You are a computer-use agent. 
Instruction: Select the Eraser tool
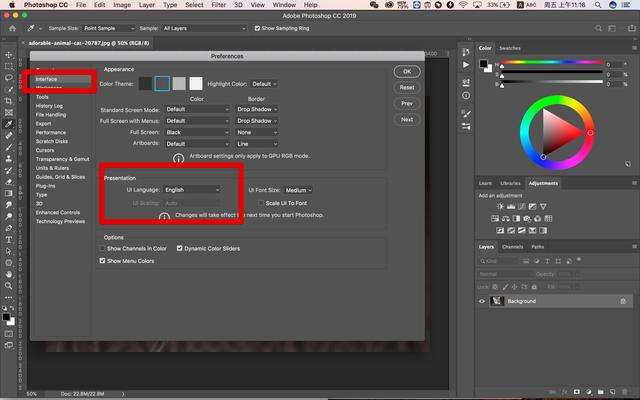point(9,182)
